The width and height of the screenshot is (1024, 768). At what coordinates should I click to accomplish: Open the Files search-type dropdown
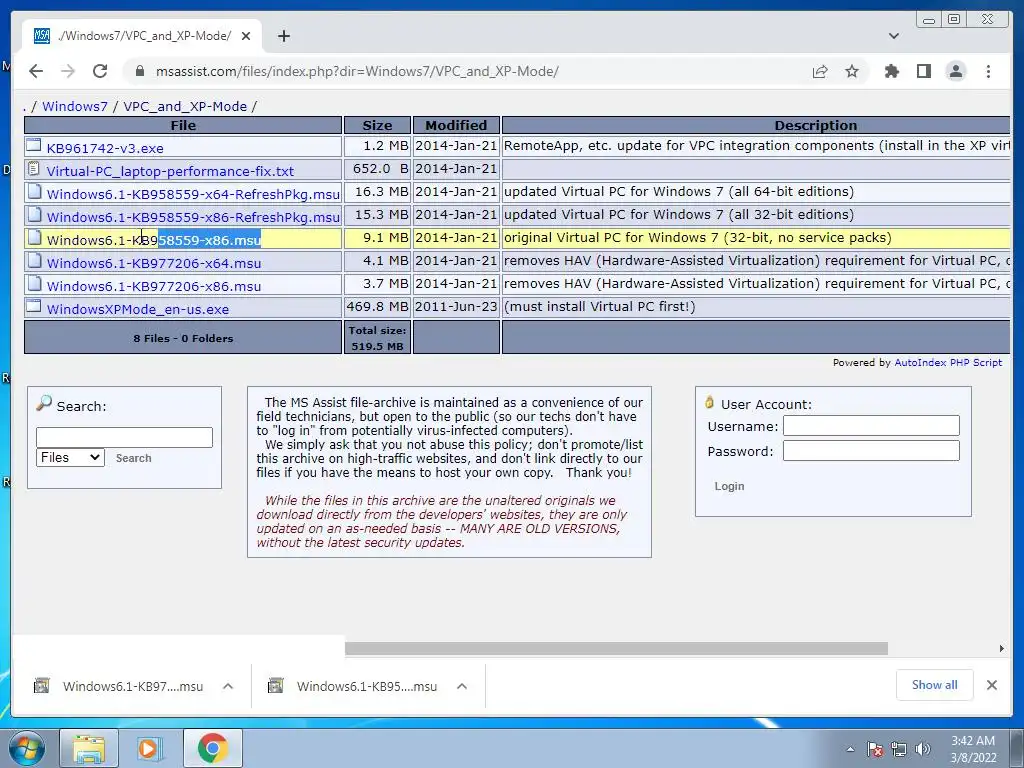point(70,458)
